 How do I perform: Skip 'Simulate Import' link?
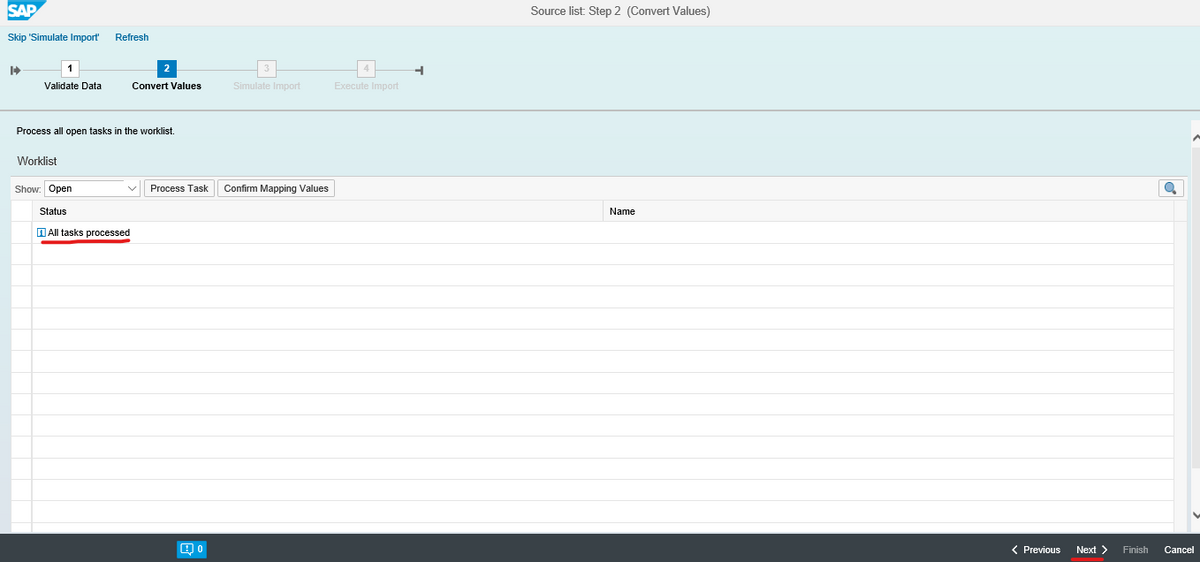[53, 37]
